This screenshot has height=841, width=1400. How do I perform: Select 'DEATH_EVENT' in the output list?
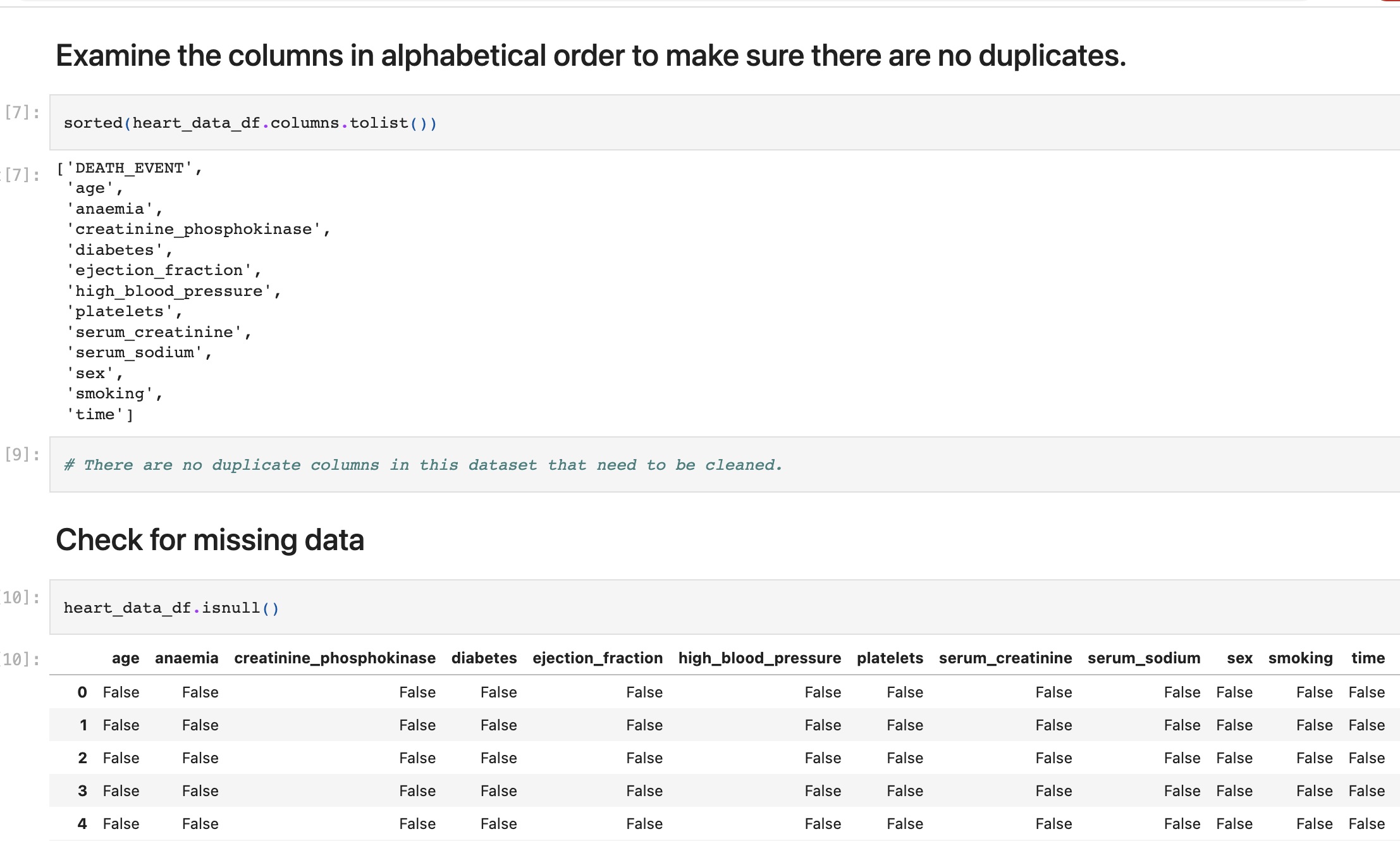[x=130, y=168]
